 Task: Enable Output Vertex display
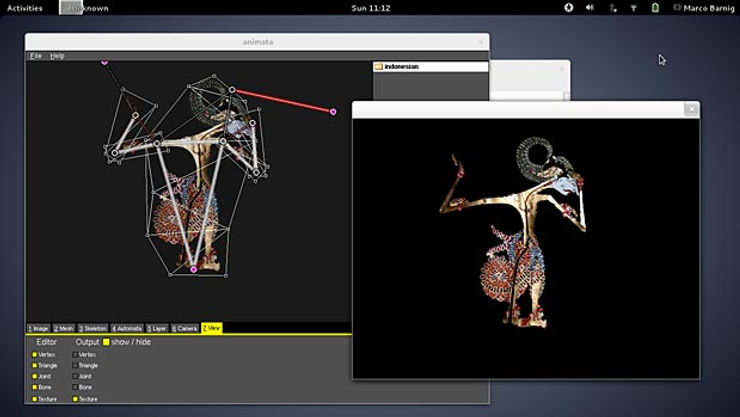click(75, 354)
